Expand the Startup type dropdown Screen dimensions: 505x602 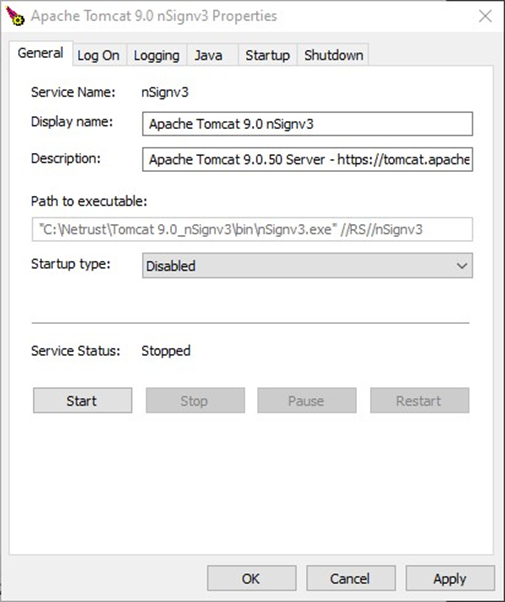pyautogui.click(x=307, y=266)
